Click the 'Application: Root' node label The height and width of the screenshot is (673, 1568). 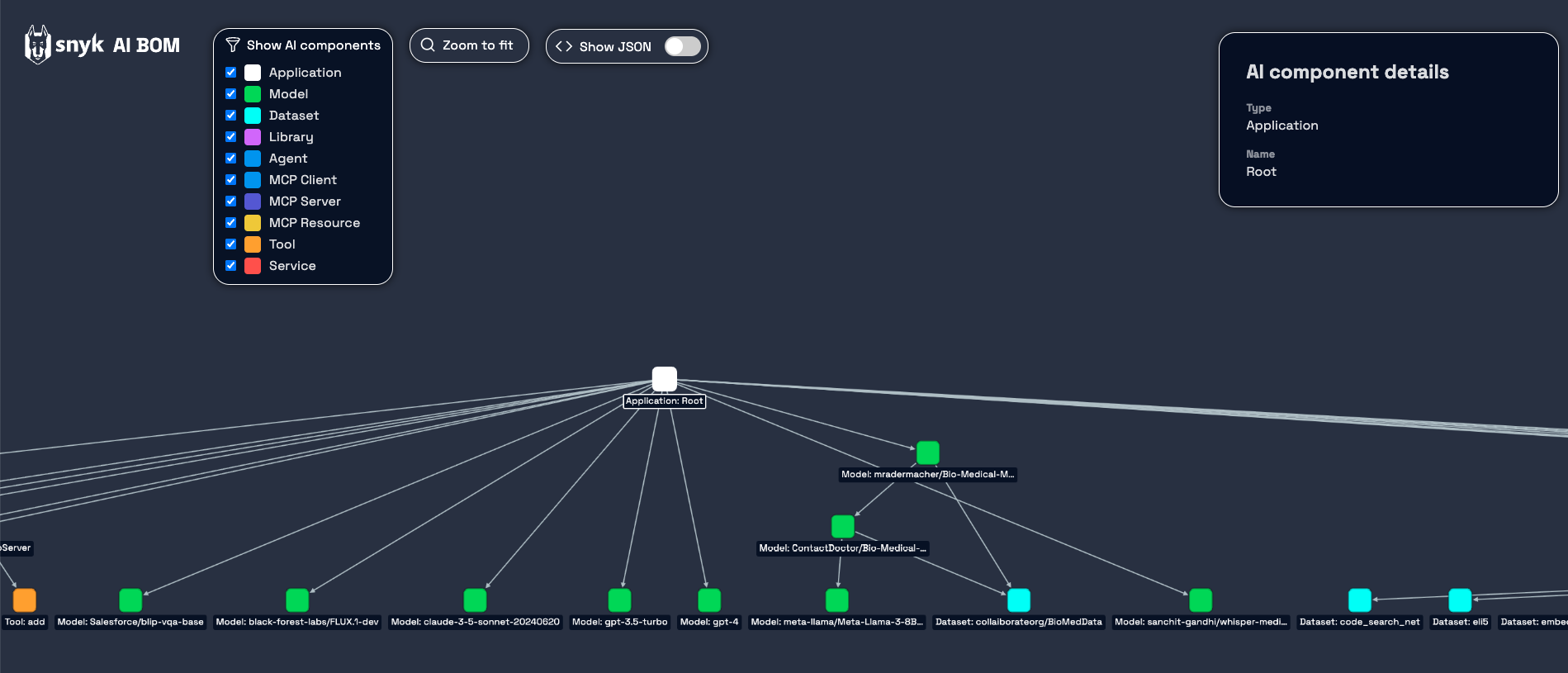(665, 401)
